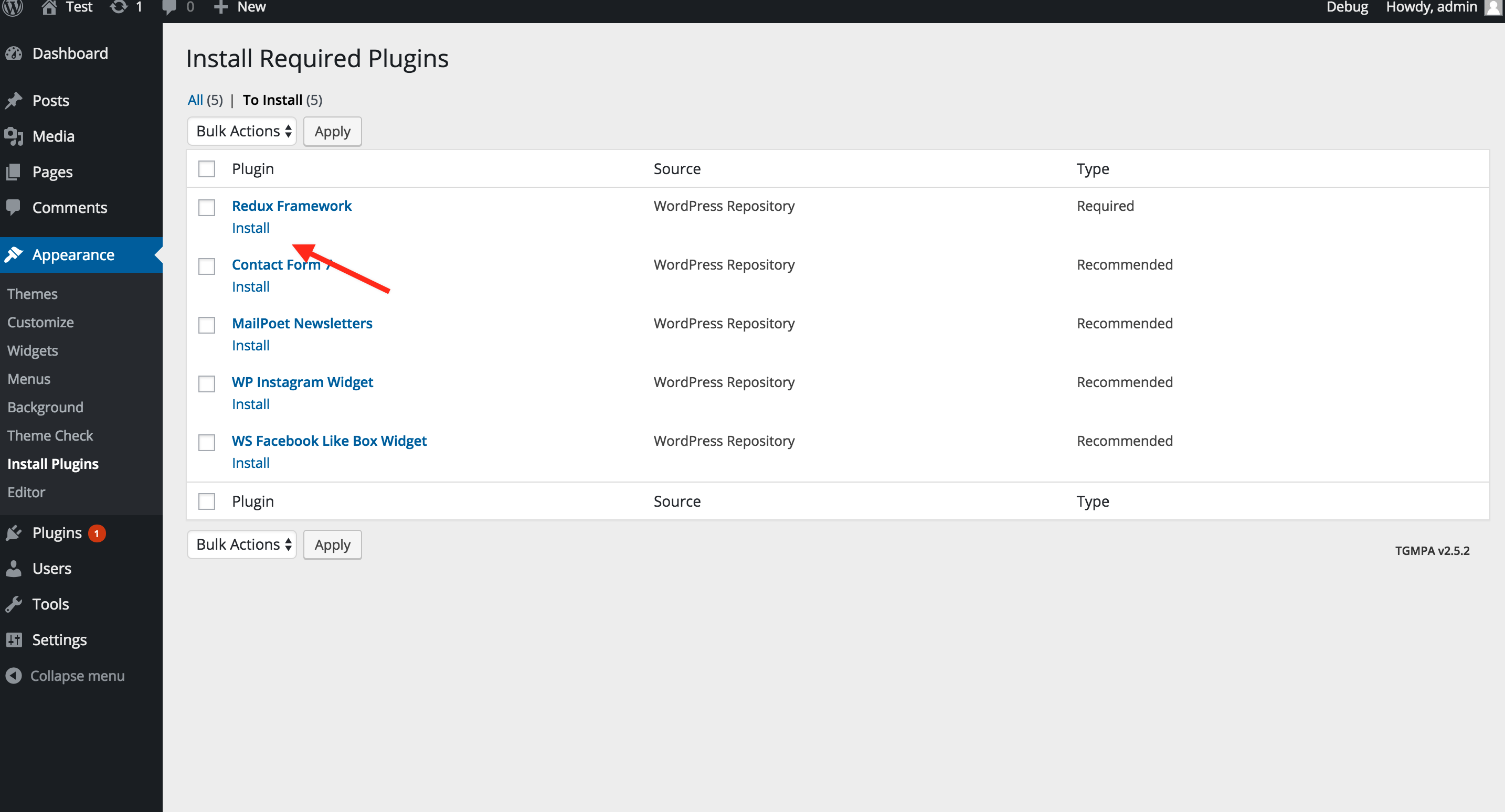Switch to the To Install (5) filter
Image resolution: width=1505 pixels, height=812 pixels.
tap(282, 100)
